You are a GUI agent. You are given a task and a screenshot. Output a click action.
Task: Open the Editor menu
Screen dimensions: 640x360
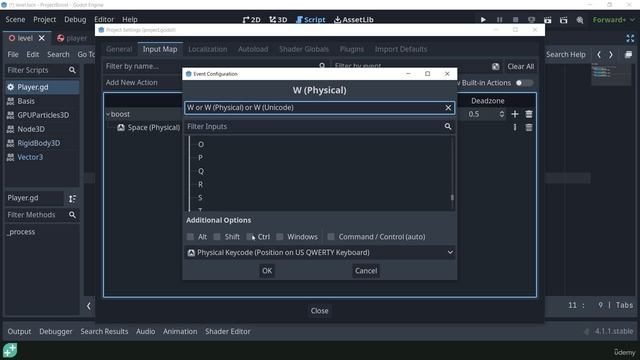104,19
